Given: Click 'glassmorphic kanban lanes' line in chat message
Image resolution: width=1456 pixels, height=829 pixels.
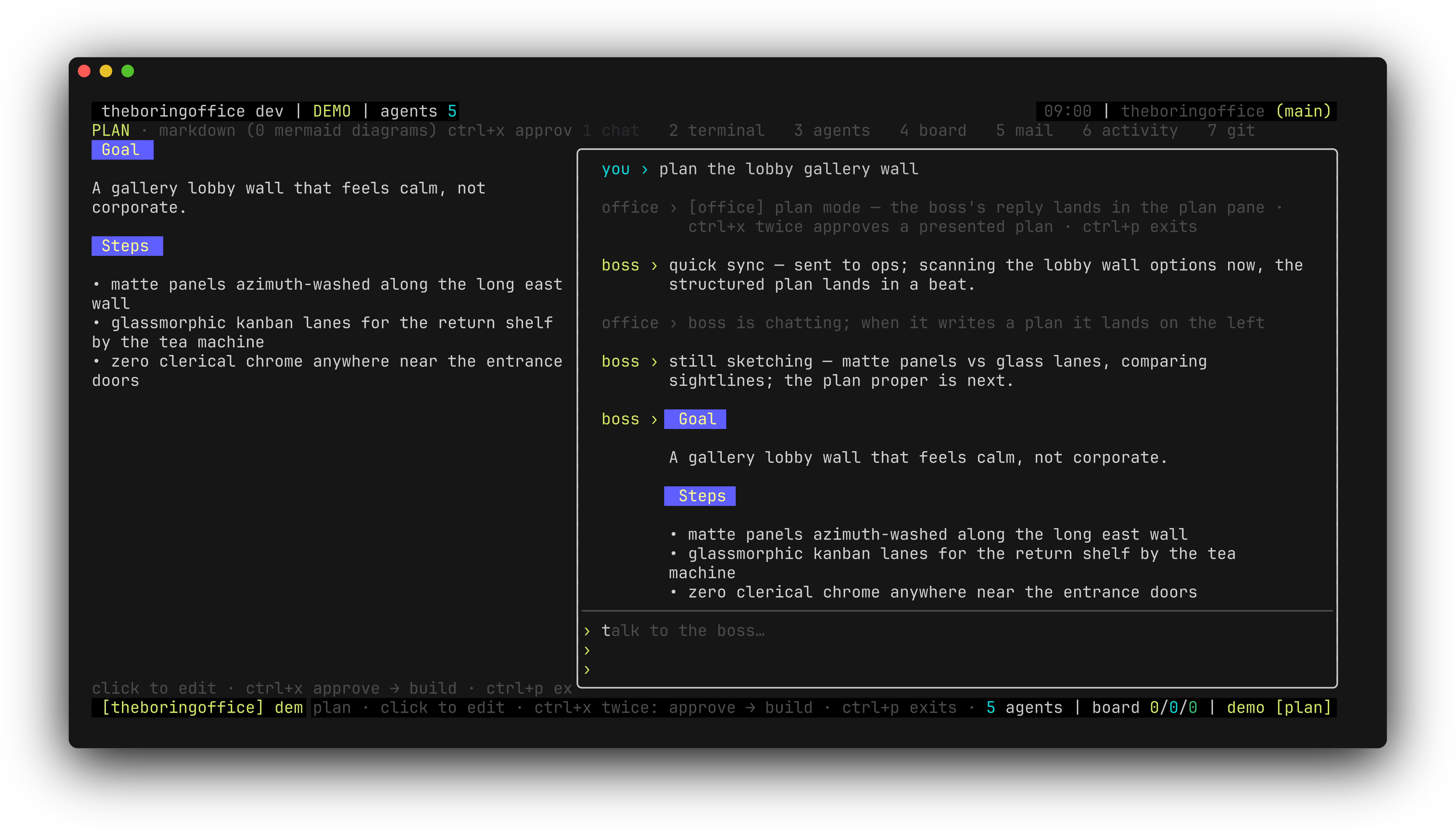Looking at the screenshot, I should 952,563.
